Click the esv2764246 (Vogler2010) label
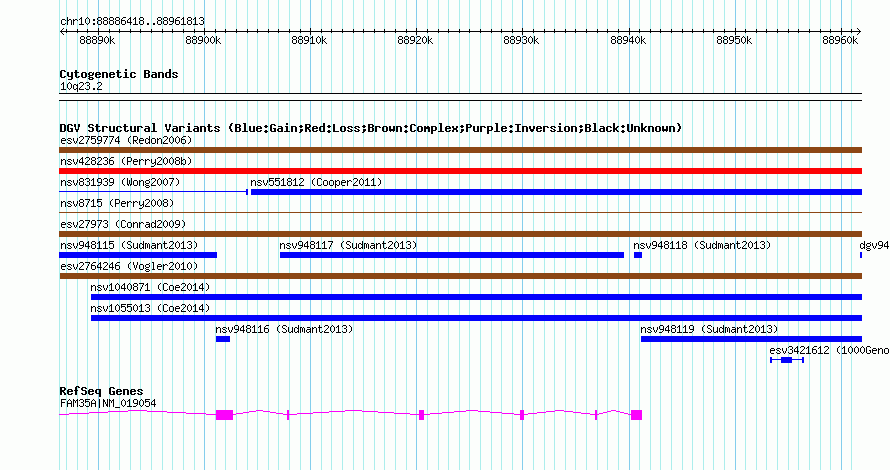The height and width of the screenshot is (470, 890). [x=129, y=266]
